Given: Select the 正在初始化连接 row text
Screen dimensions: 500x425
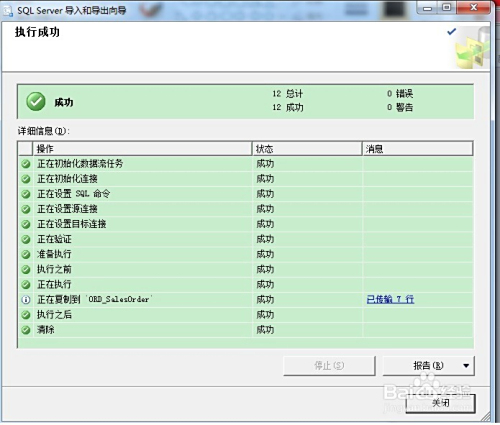Looking at the screenshot, I should click(67, 179).
